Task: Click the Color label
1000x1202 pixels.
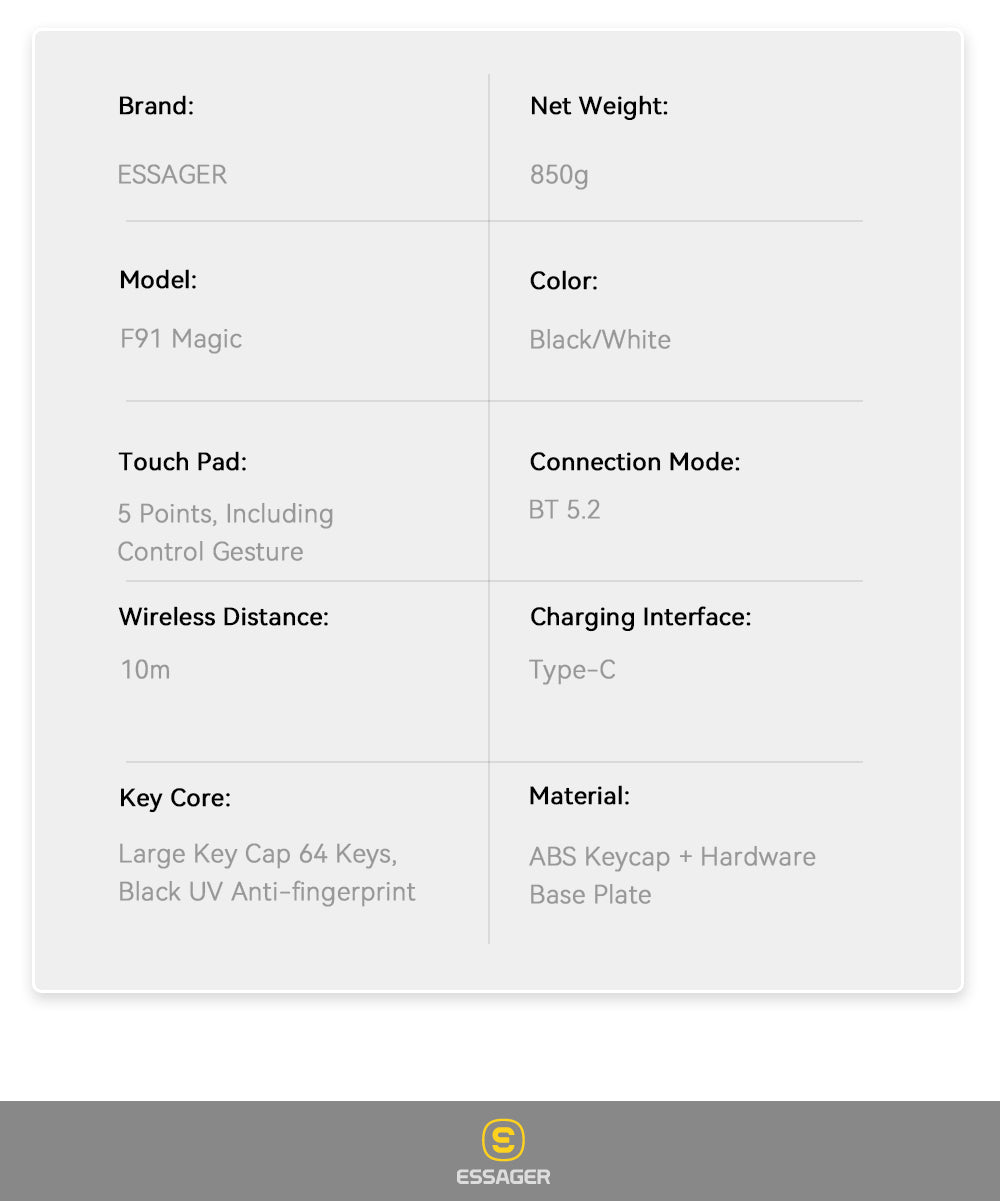Action: (x=564, y=281)
